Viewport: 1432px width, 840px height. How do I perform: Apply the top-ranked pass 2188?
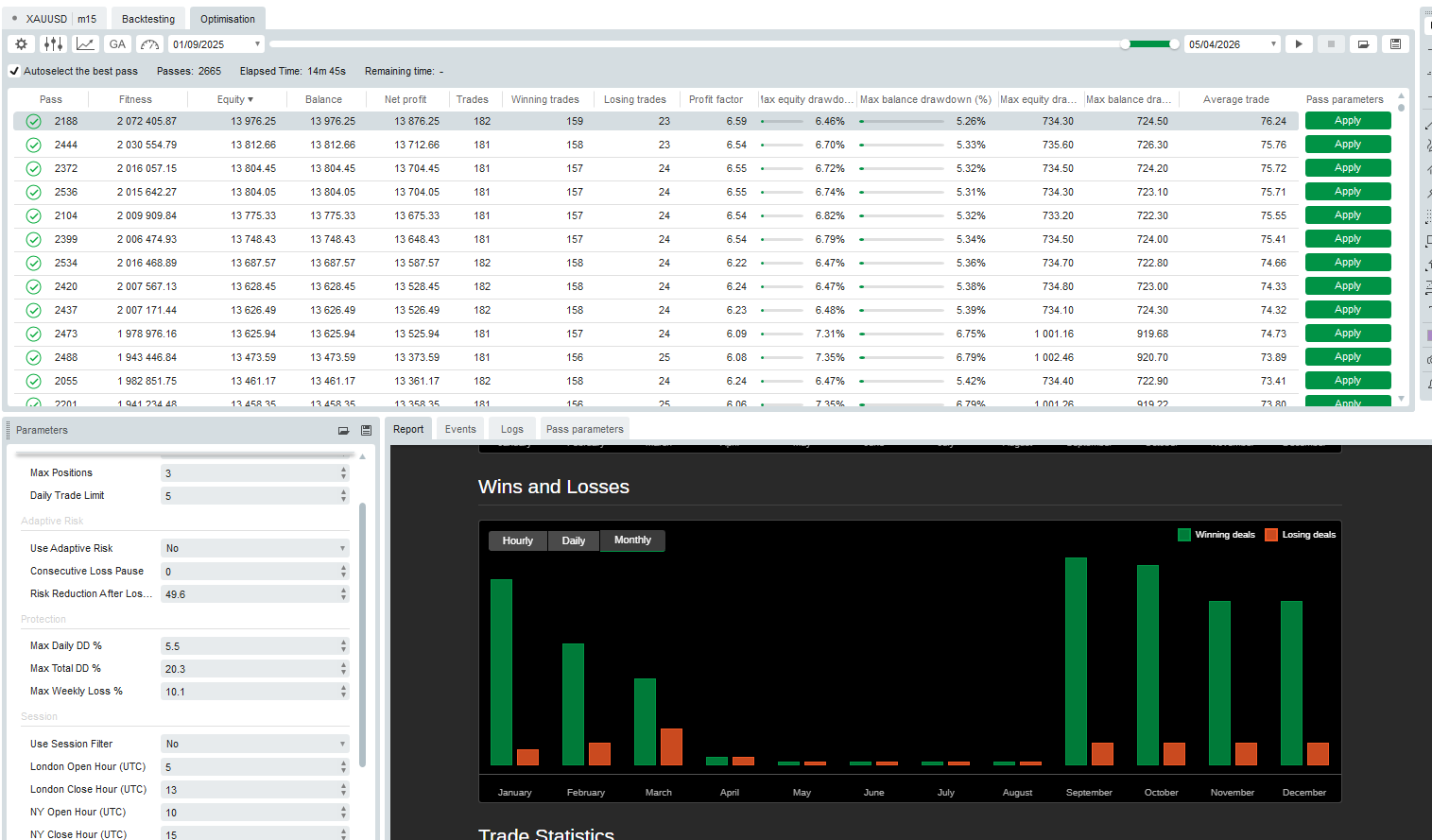coord(1348,120)
